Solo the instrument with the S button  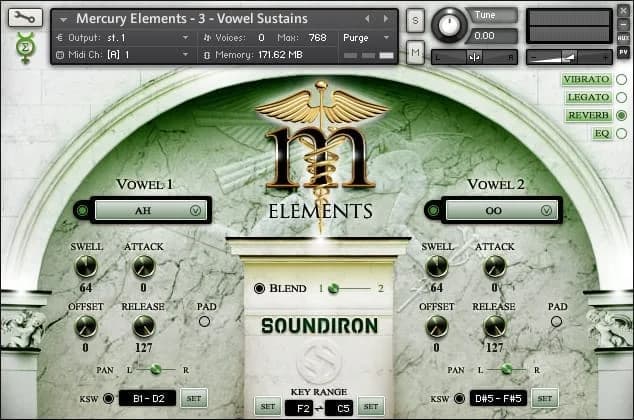[415, 20]
